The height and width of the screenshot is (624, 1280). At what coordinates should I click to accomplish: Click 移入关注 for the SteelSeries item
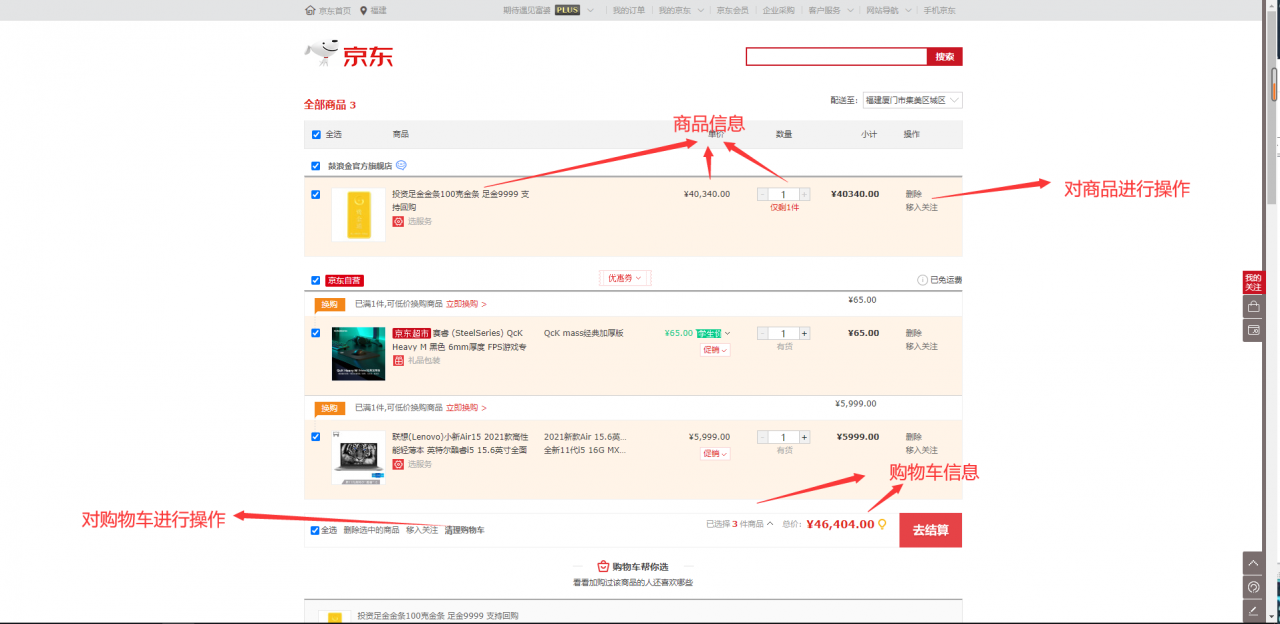click(922, 346)
